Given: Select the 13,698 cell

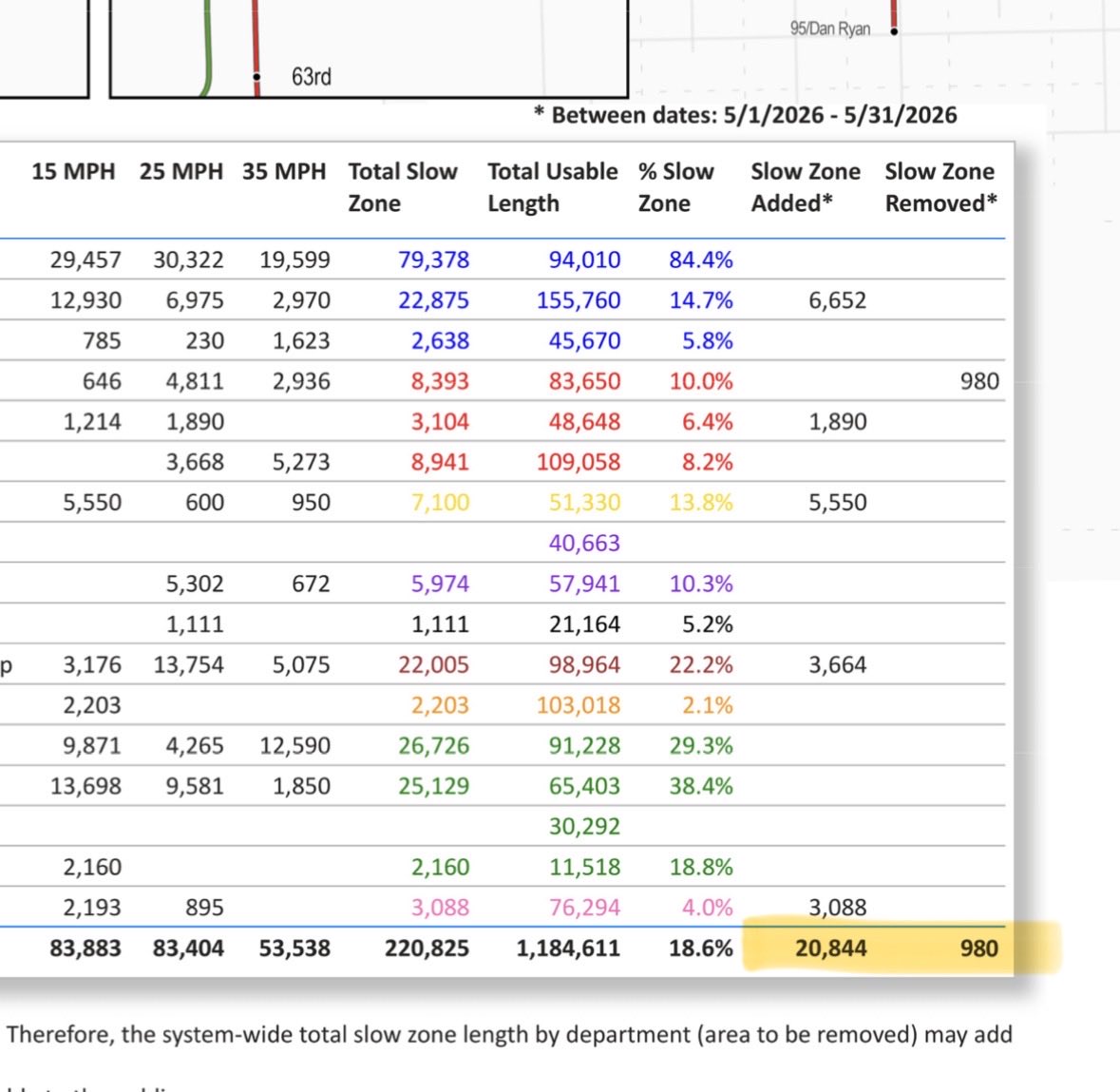Looking at the screenshot, I should coord(85,786).
